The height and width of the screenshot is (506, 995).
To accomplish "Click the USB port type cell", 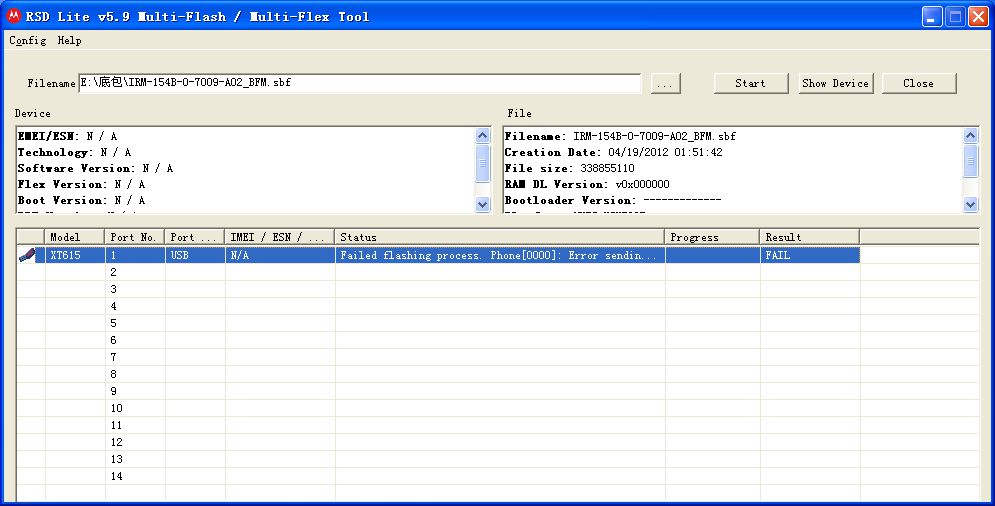I will click(x=195, y=255).
